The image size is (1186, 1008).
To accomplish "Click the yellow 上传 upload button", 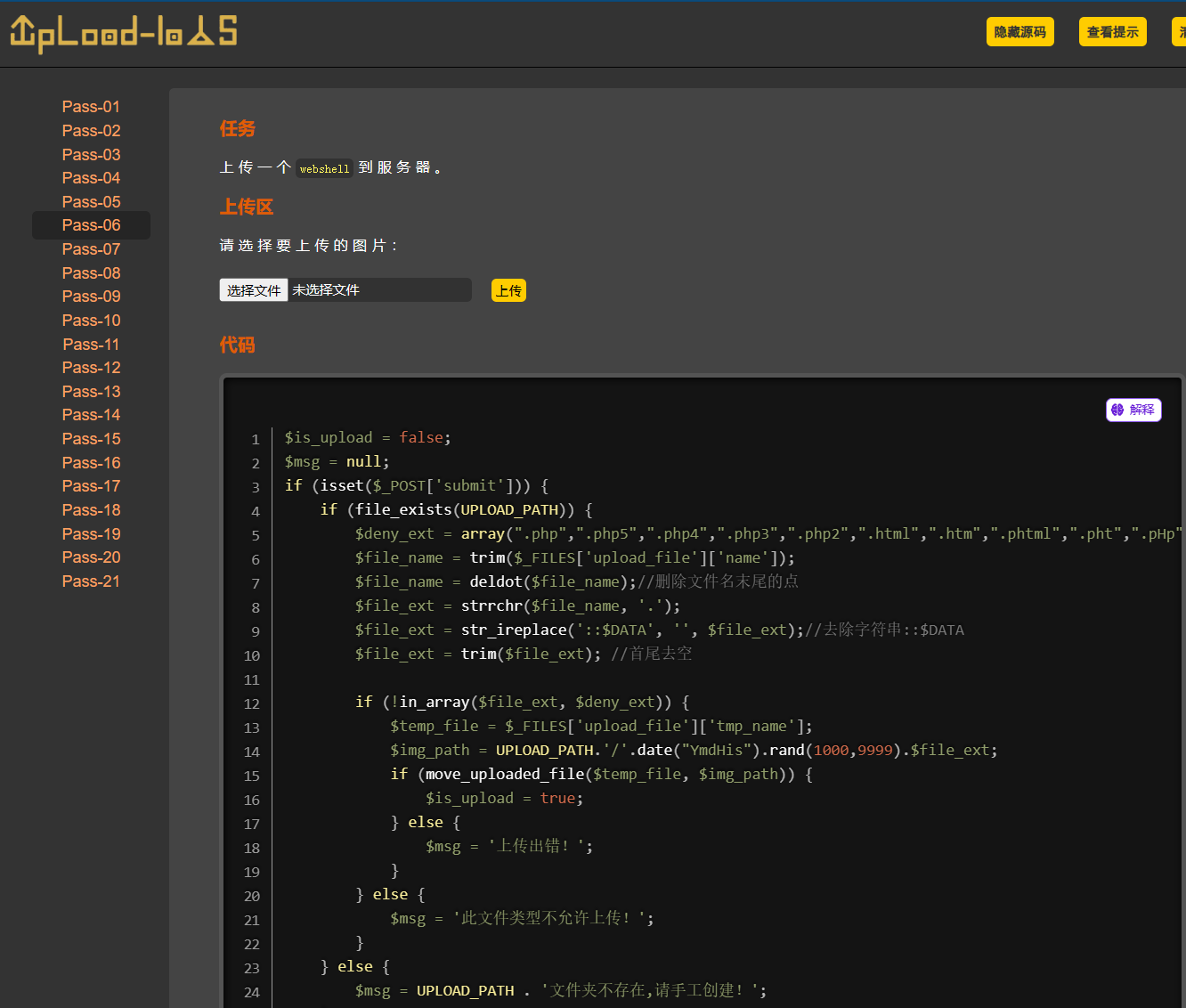I will (508, 291).
